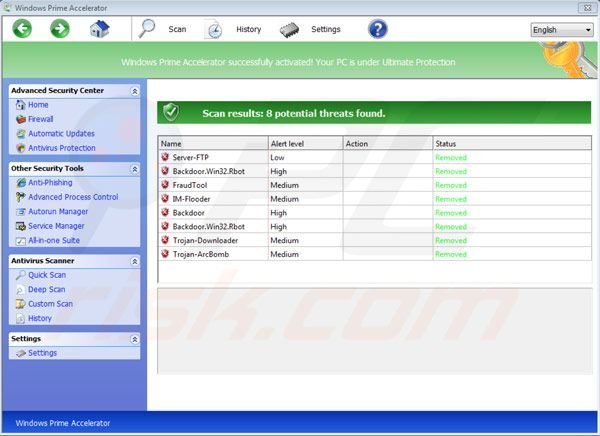The width and height of the screenshot is (600, 436).
Task: Open the sidebar Settings link
Action: coord(42,353)
